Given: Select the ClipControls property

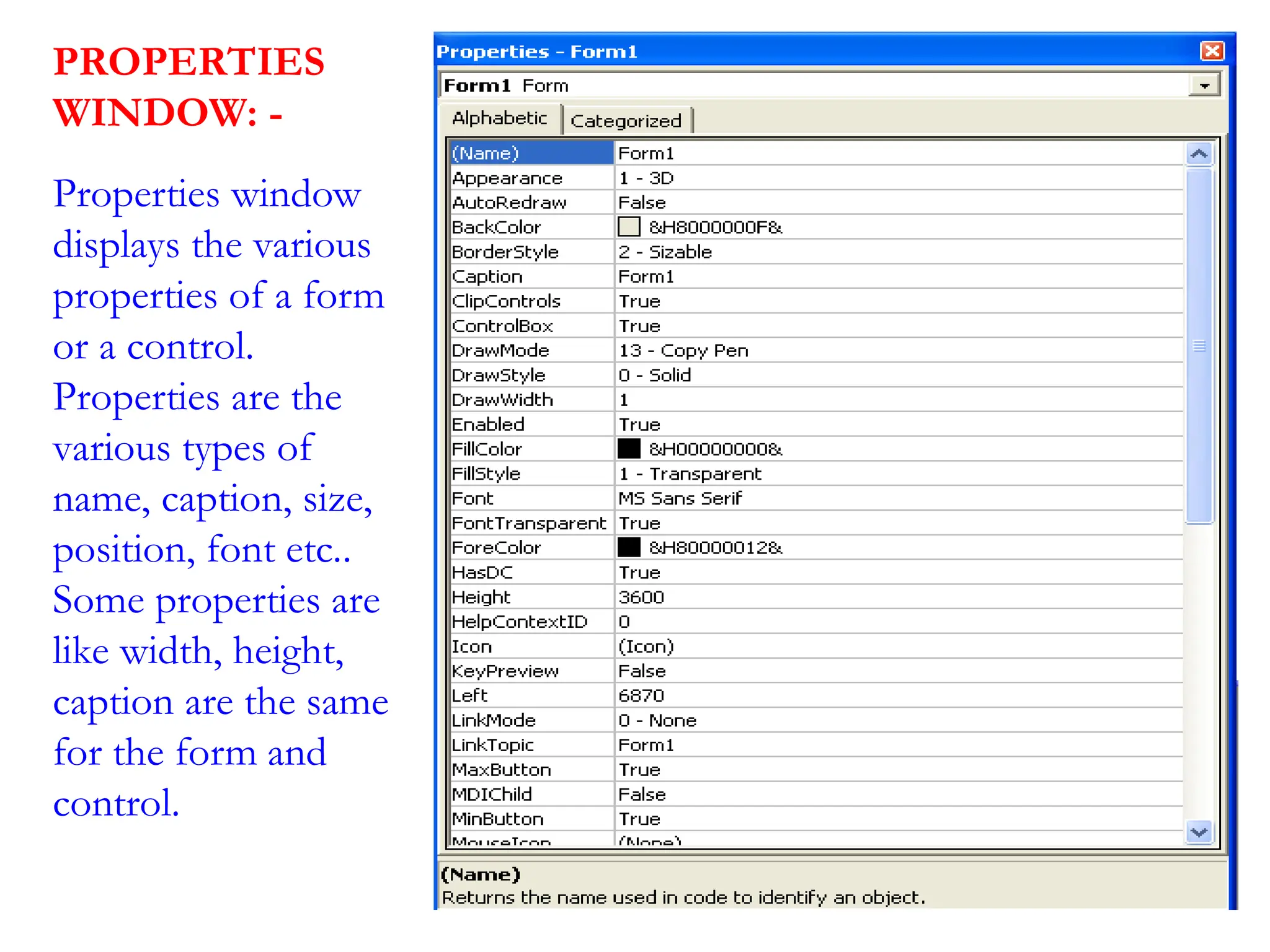Looking at the screenshot, I should pyautogui.click(x=532, y=301).
